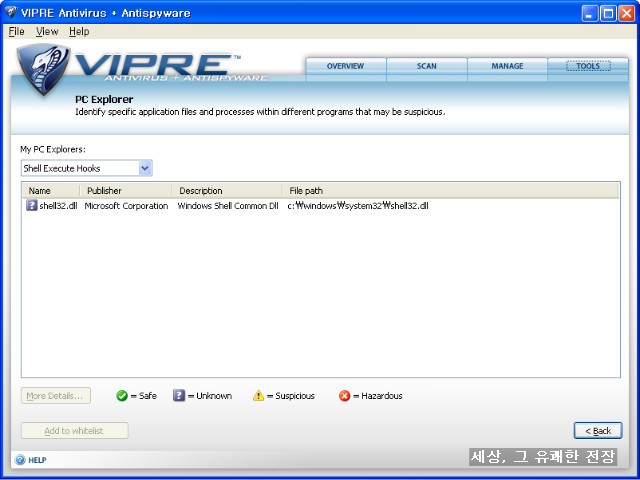Click the Unknown legend question icon
Screen dimensions: 640x480
click(x=179, y=396)
